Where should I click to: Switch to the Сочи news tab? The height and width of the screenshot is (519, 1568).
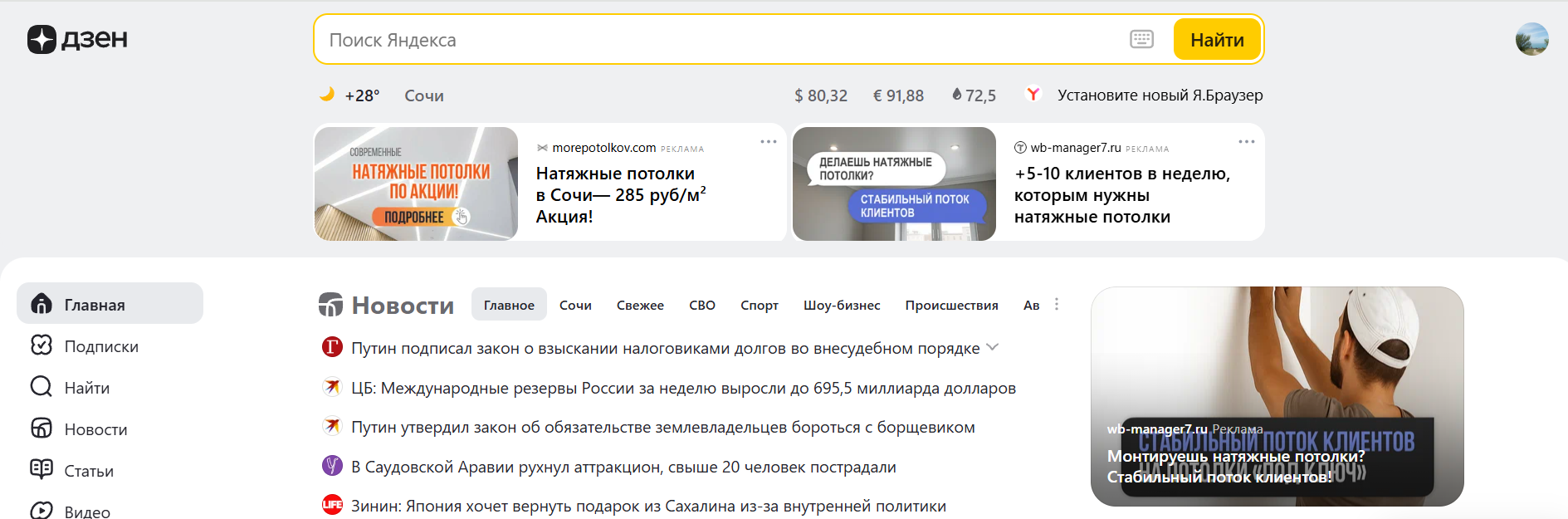tap(575, 305)
